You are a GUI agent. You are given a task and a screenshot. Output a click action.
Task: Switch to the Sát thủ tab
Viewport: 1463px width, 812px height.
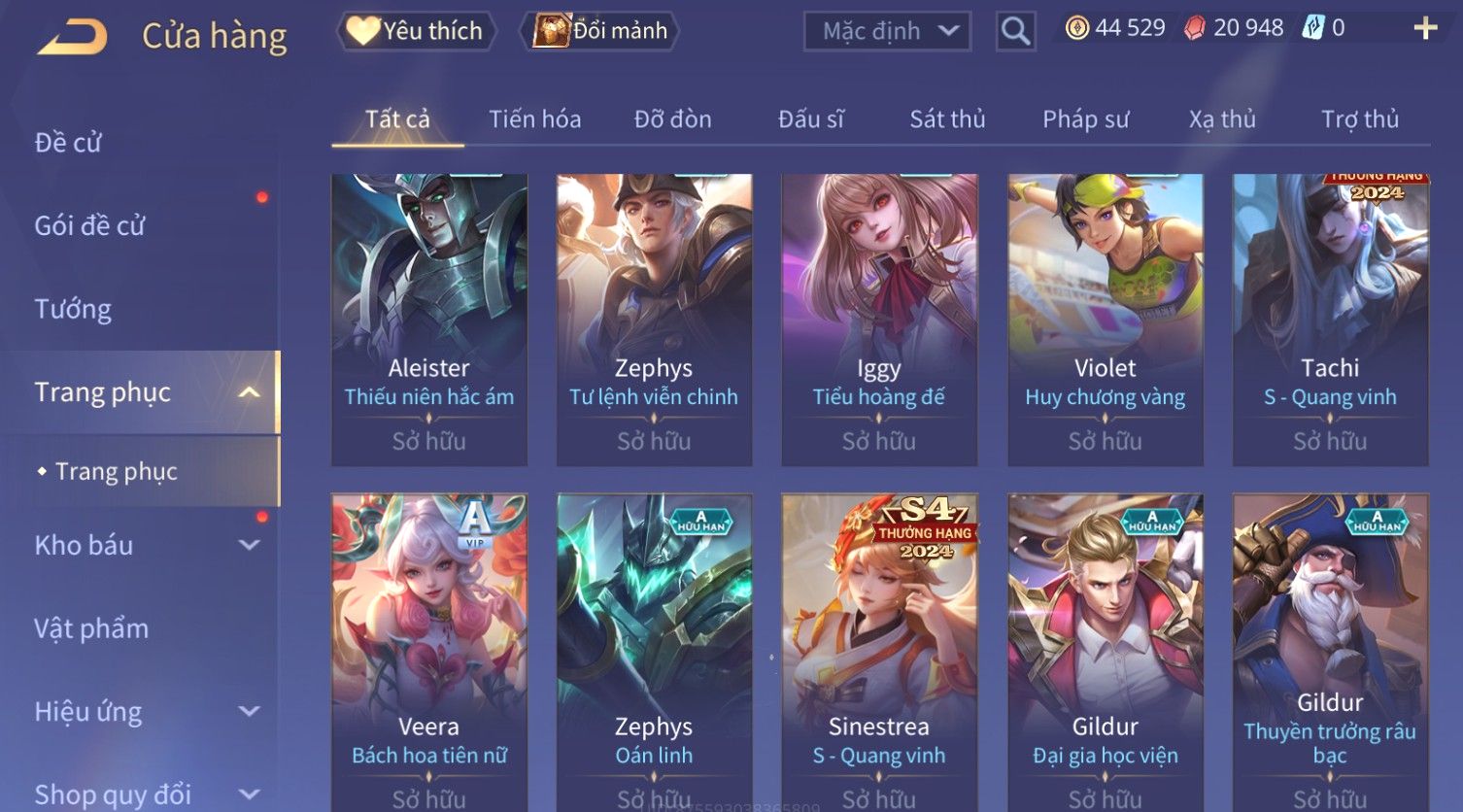947,119
